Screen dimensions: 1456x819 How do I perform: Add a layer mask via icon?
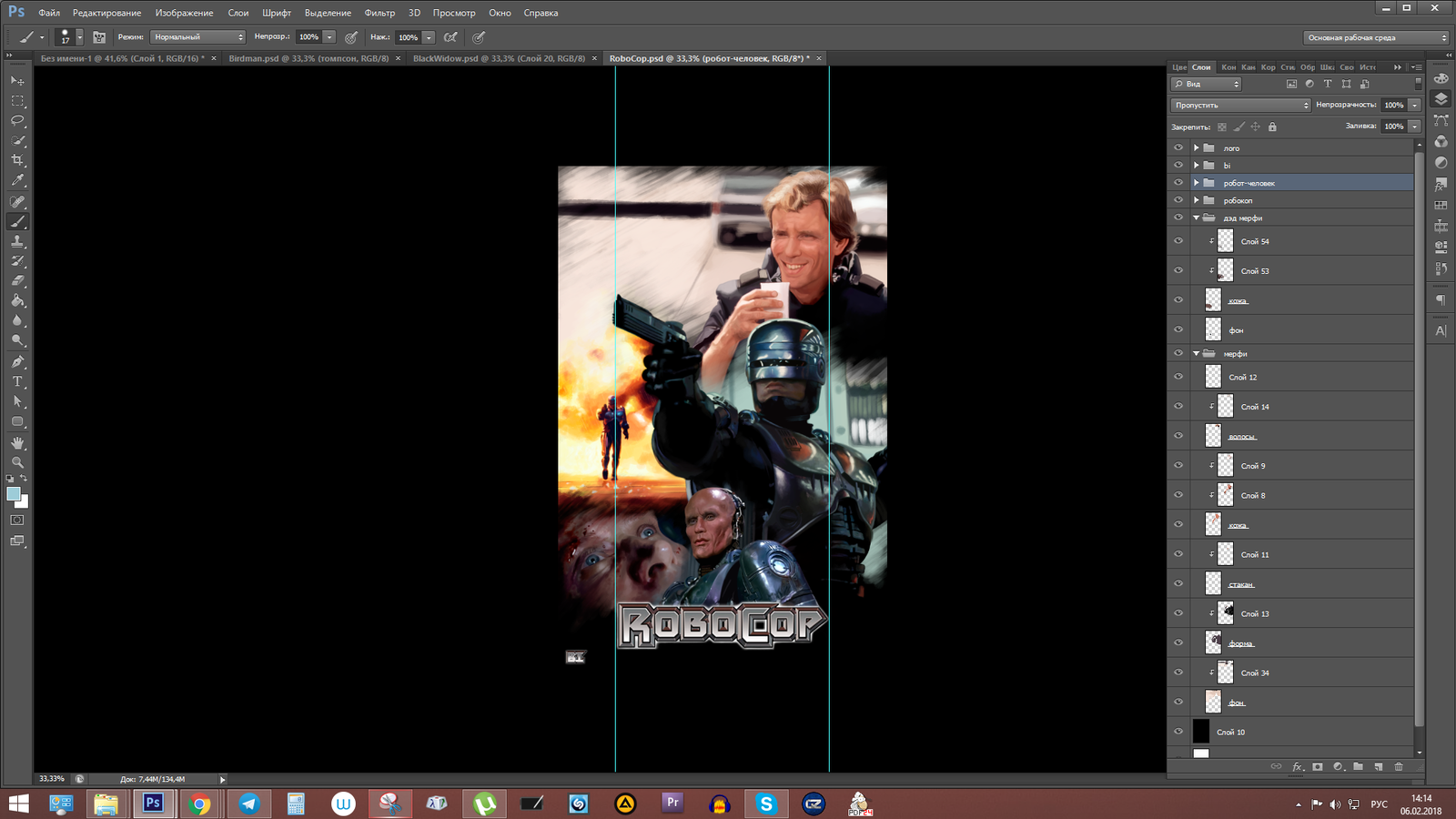1318,766
